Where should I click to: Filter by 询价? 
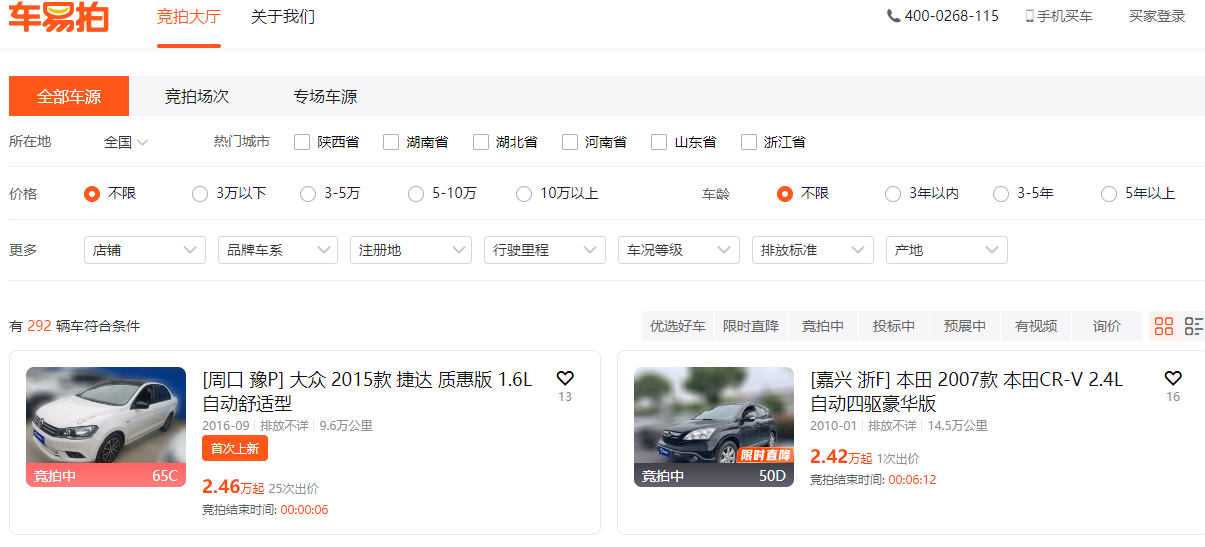[1107, 326]
